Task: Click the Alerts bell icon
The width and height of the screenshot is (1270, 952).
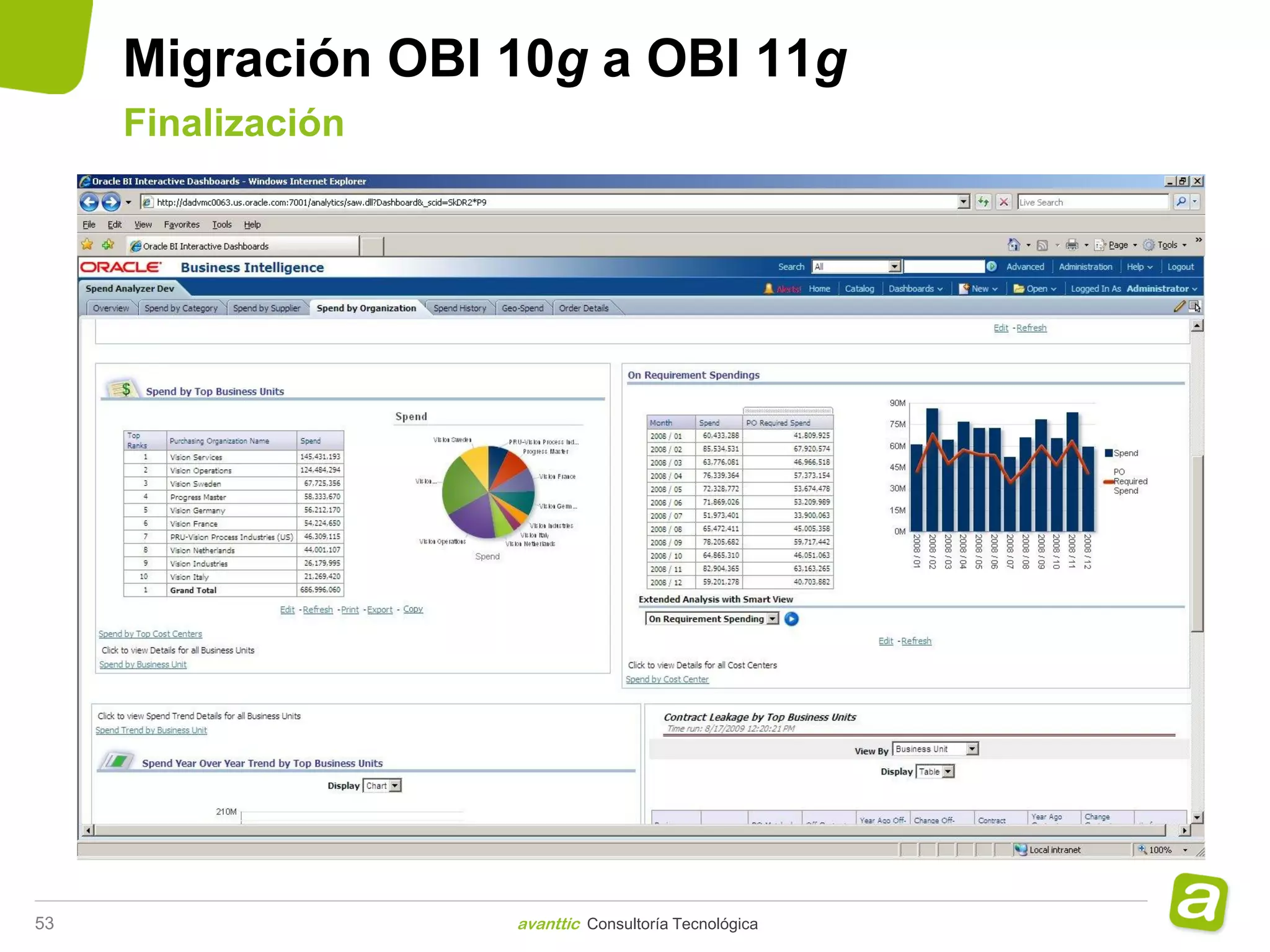Action: pyautogui.click(x=769, y=289)
